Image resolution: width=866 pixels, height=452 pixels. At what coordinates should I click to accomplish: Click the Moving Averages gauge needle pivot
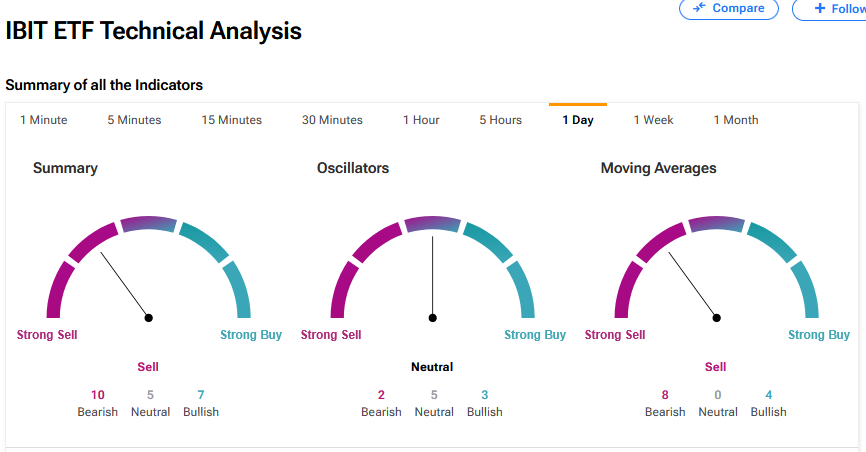click(717, 318)
